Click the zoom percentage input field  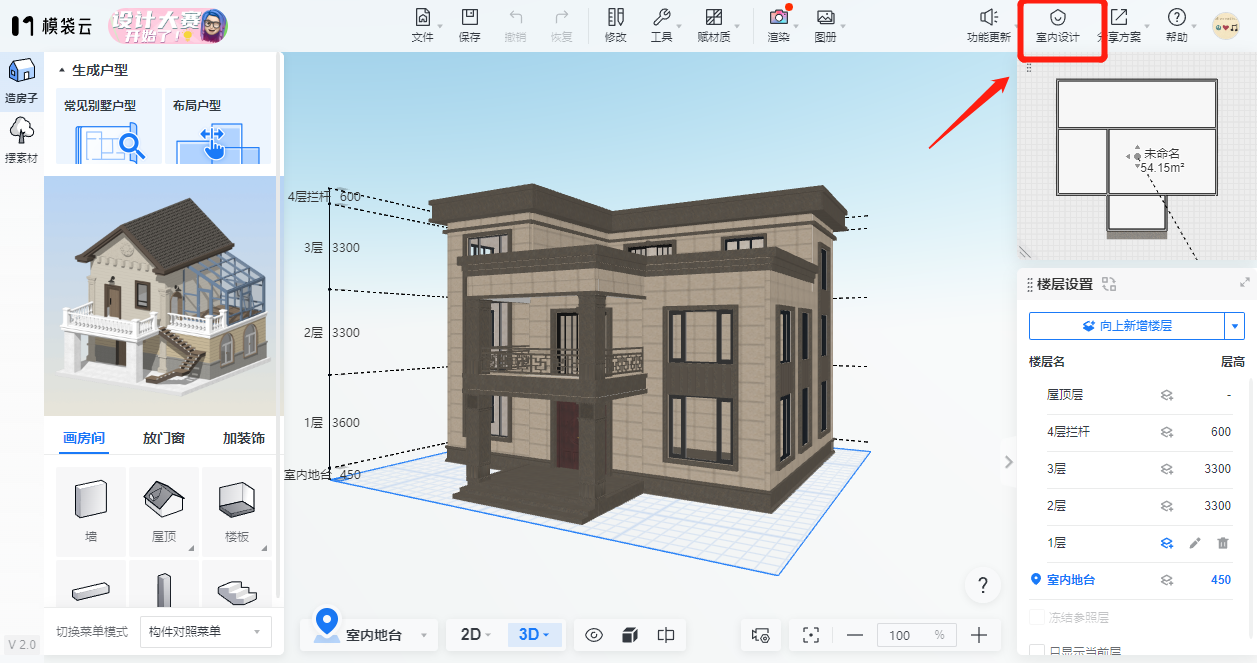903,635
